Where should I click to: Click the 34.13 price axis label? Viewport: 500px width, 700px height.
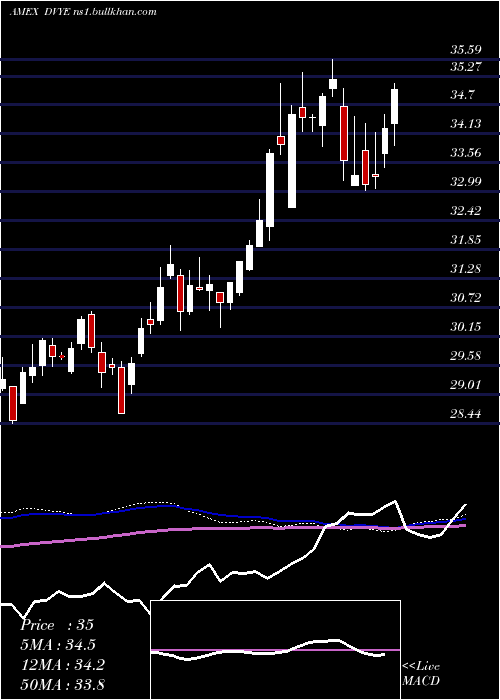[x=466, y=124]
